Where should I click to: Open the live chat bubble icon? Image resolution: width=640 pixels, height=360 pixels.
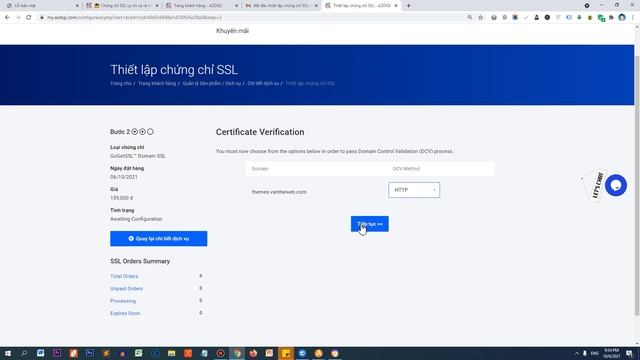pos(616,185)
